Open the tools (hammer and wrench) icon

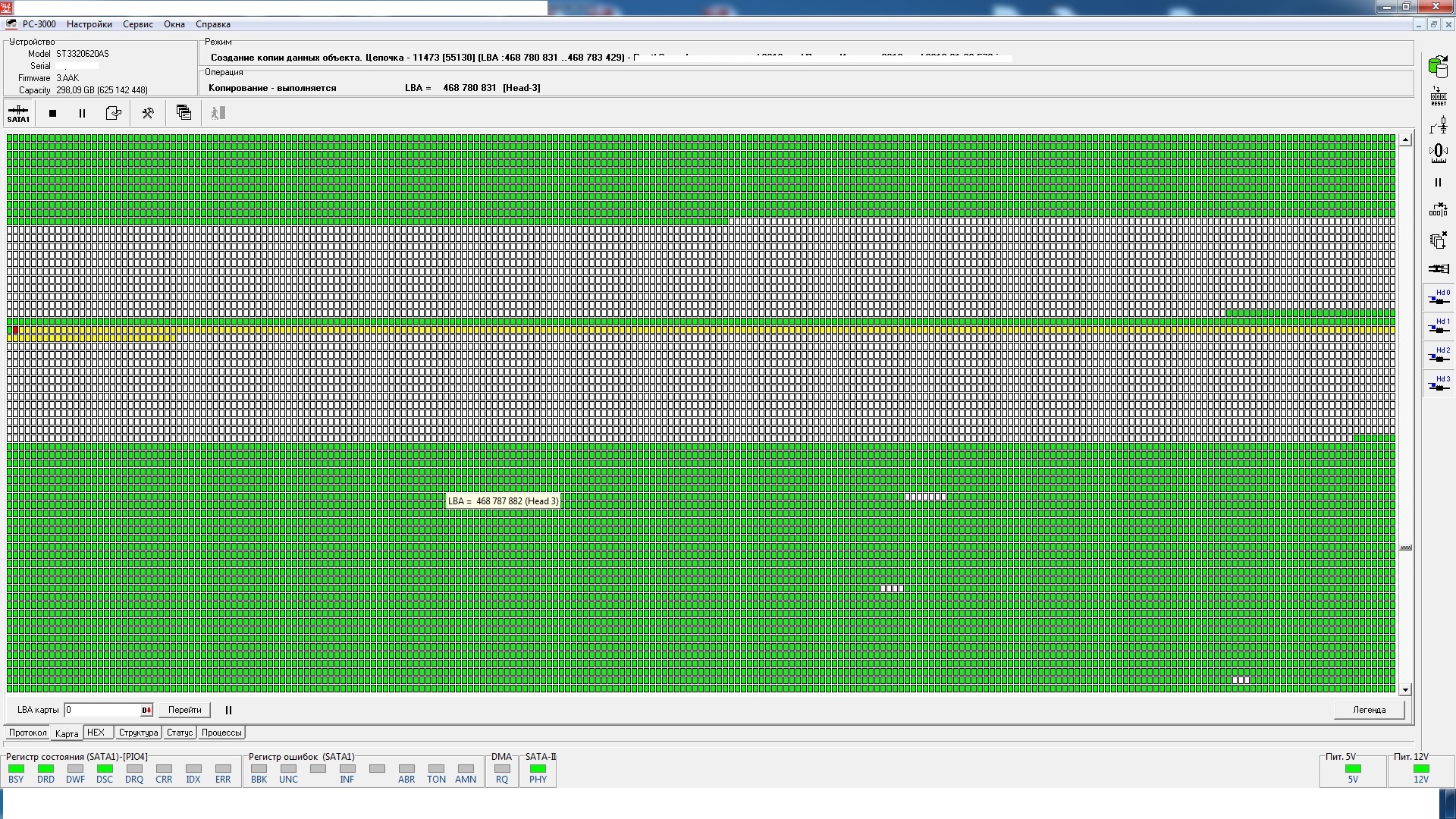pyautogui.click(x=148, y=113)
